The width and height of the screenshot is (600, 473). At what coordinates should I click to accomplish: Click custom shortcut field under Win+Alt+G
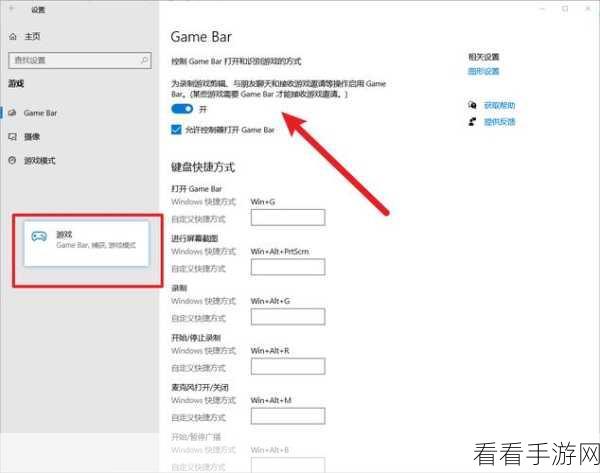click(288, 316)
